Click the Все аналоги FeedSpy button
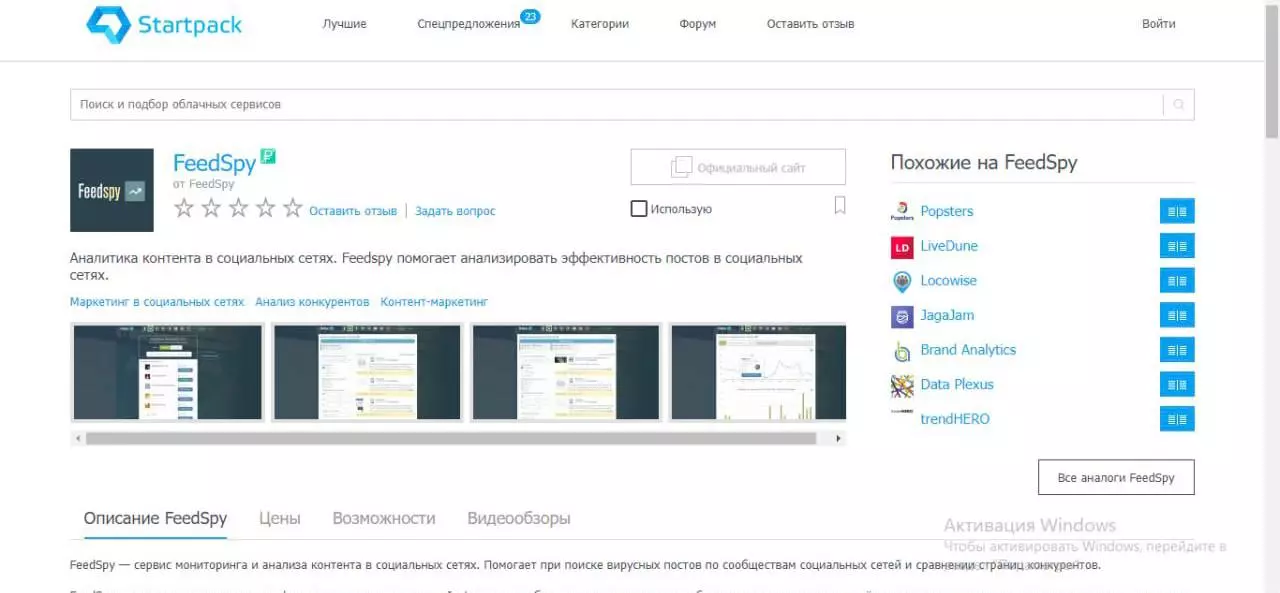 1116,478
